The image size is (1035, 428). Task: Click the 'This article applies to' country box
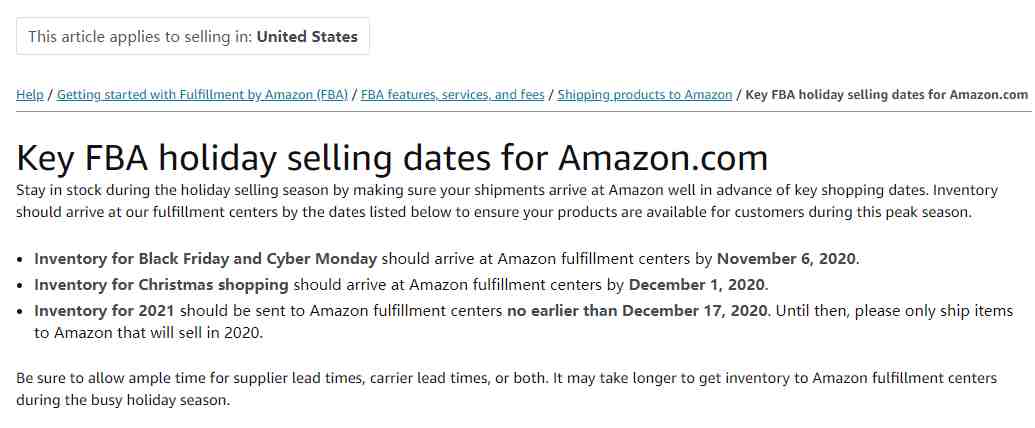[x=193, y=36]
